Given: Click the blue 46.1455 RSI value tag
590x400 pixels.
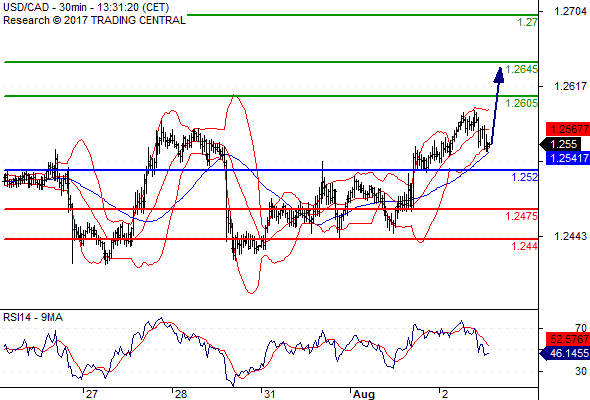Looking at the screenshot, I should coord(565,353).
